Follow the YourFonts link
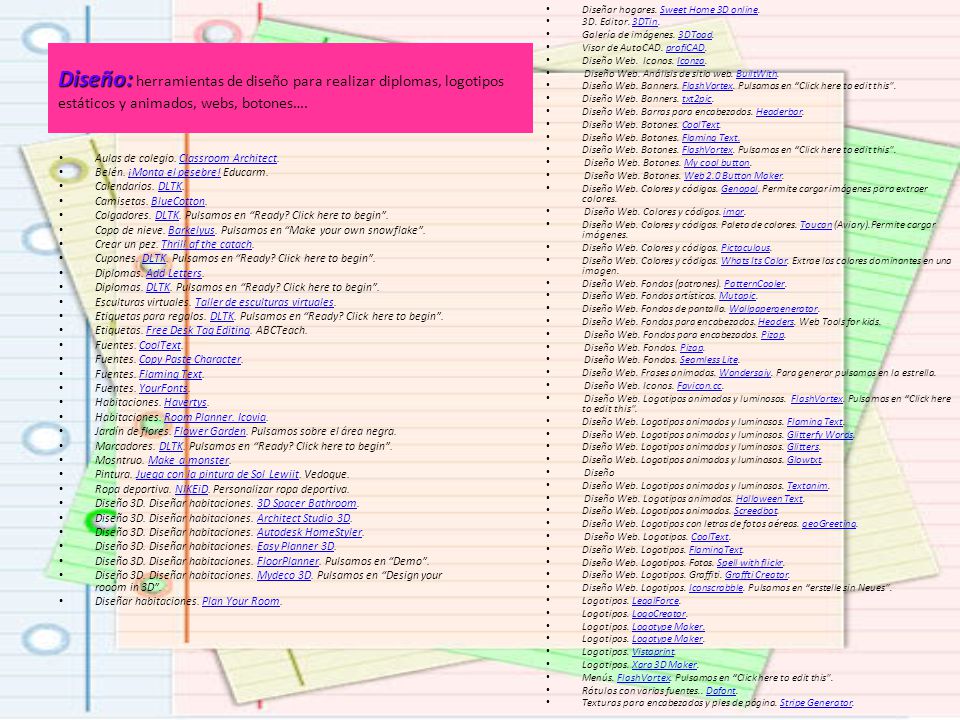This screenshot has height=720, width=960. click(163, 388)
